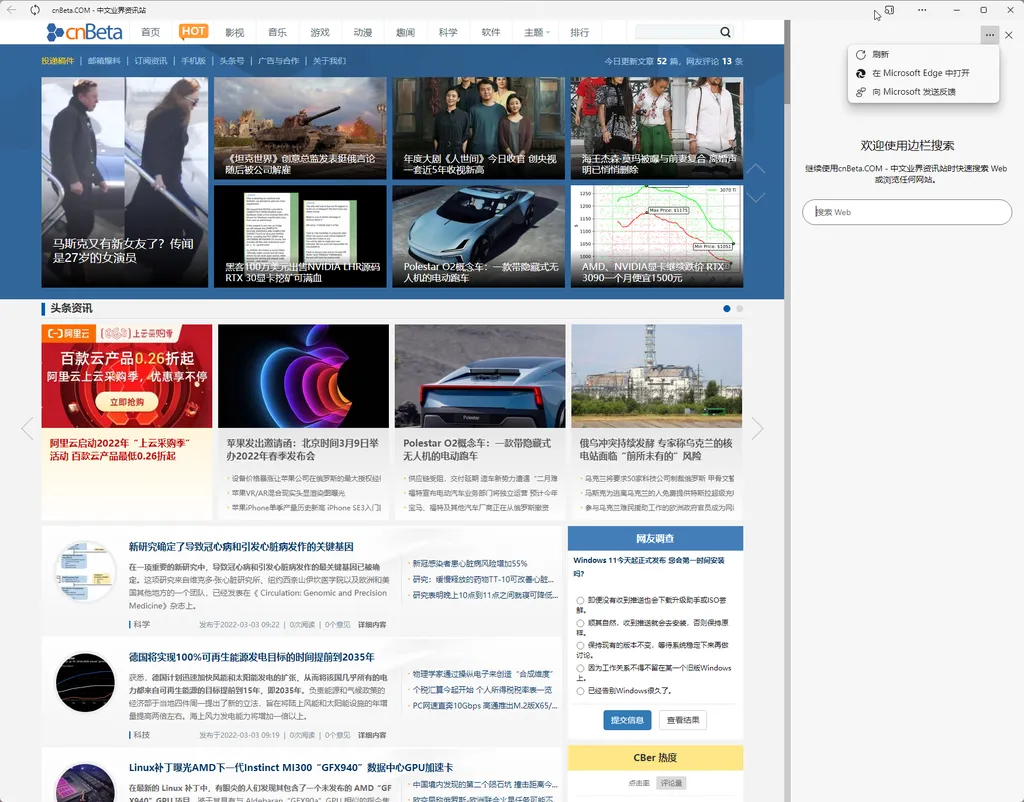Close the sidebar search panel with X

coord(1009,34)
